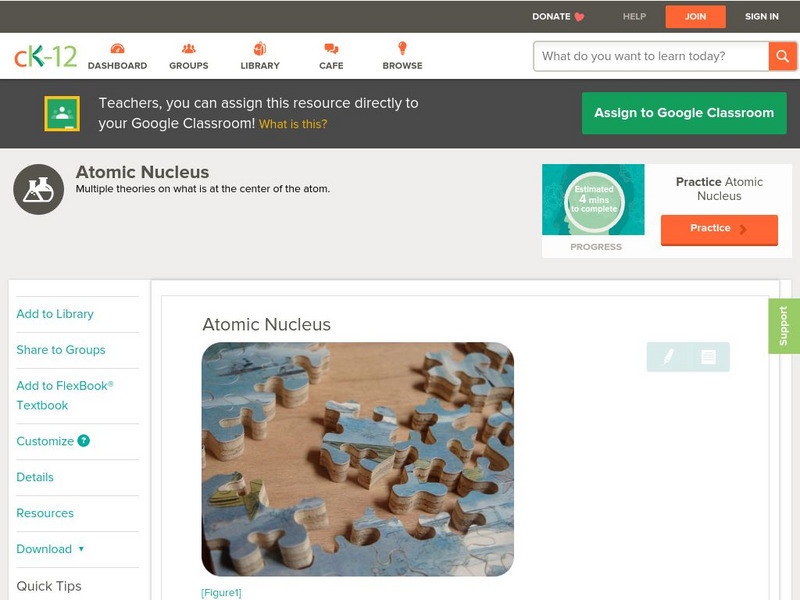
Task: Click the orange Practice button
Action: pyautogui.click(x=719, y=229)
